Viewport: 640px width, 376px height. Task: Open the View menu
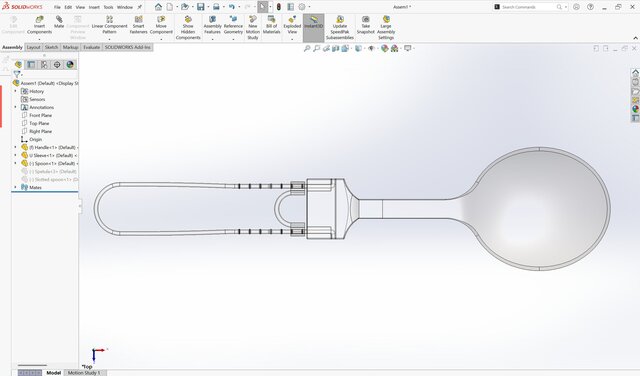click(80, 7)
